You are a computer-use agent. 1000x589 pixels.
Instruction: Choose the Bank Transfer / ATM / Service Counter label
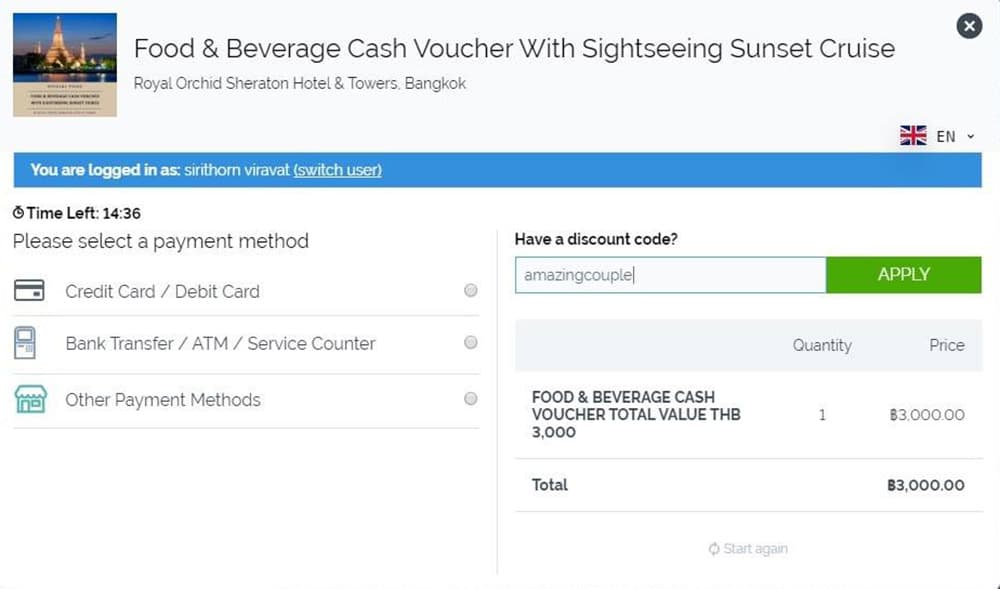tap(221, 344)
